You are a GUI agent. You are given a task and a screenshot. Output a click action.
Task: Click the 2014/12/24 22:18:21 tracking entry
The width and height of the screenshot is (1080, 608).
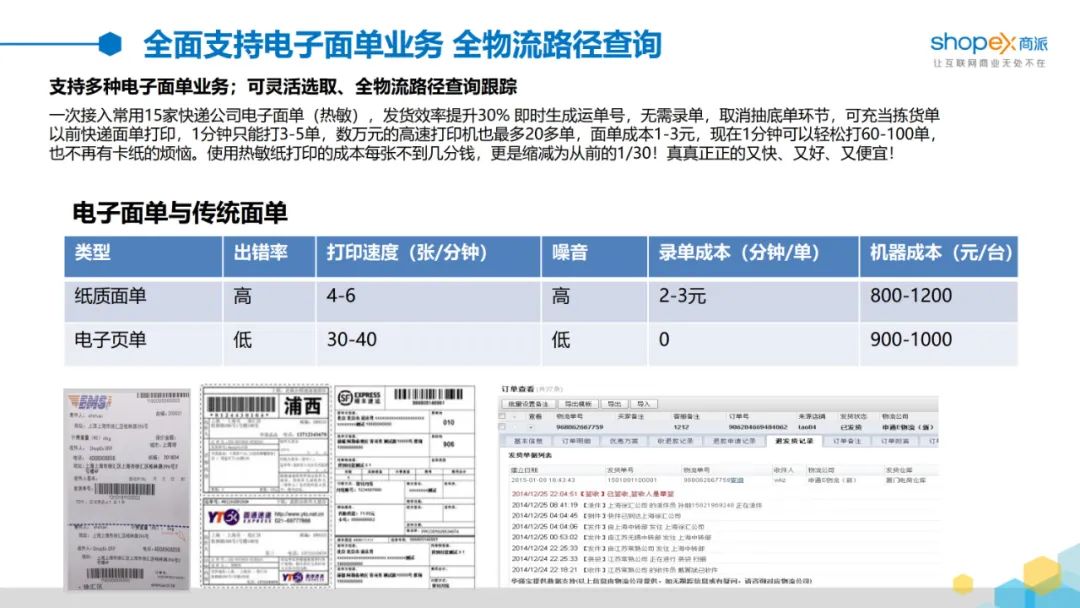pos(614,569)
